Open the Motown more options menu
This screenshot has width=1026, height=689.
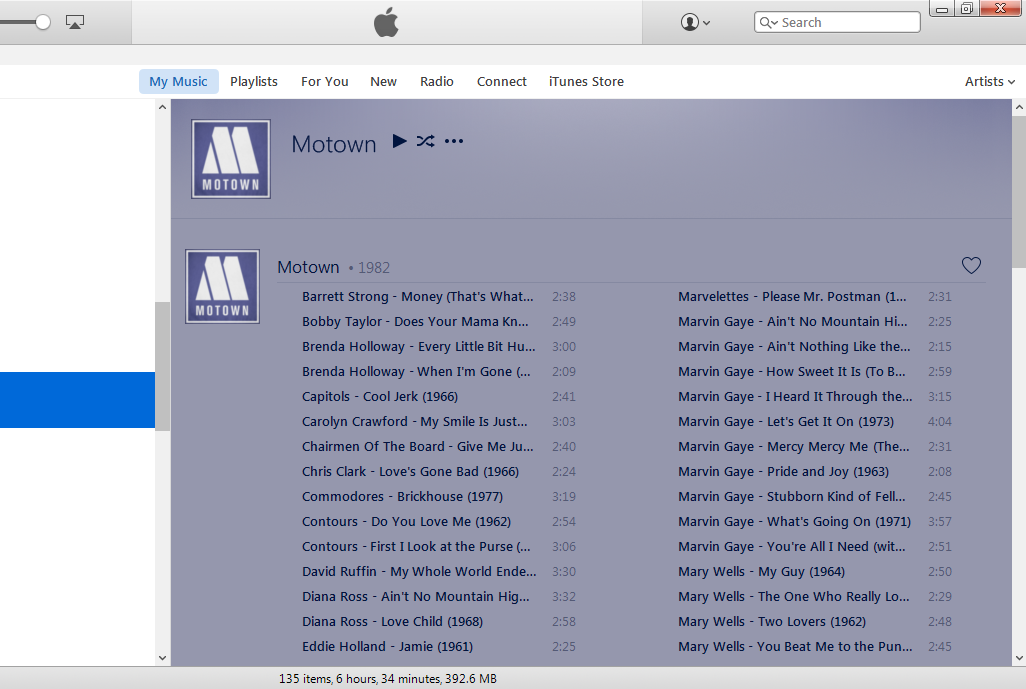[453, 141]
